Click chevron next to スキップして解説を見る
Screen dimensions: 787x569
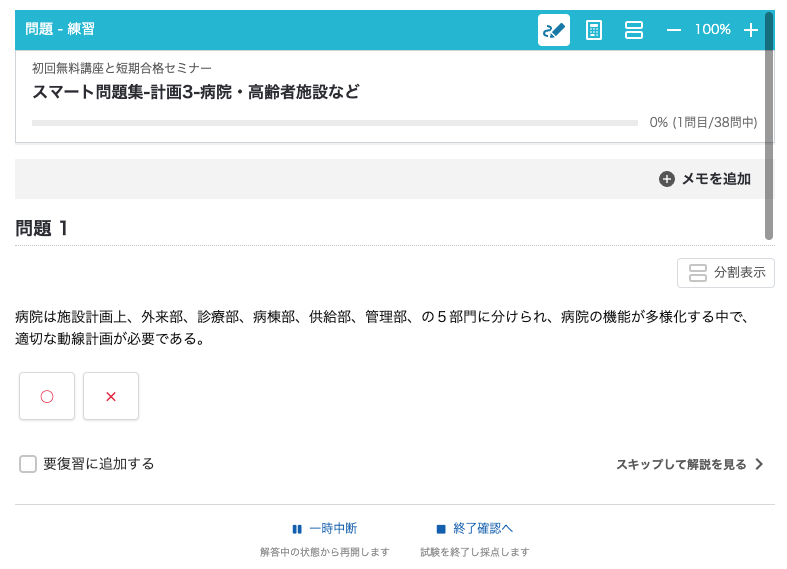[x=759, y=464]
